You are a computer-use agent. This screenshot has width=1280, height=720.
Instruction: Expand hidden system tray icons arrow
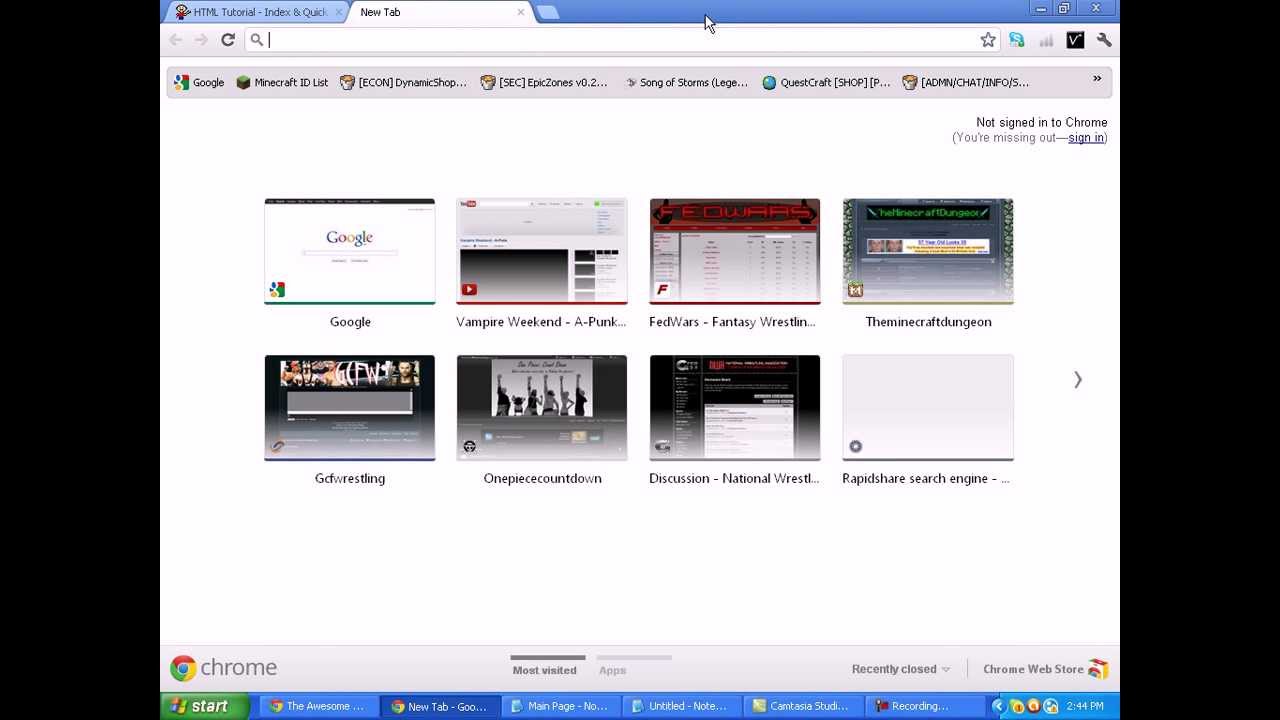tap(997, 706)
